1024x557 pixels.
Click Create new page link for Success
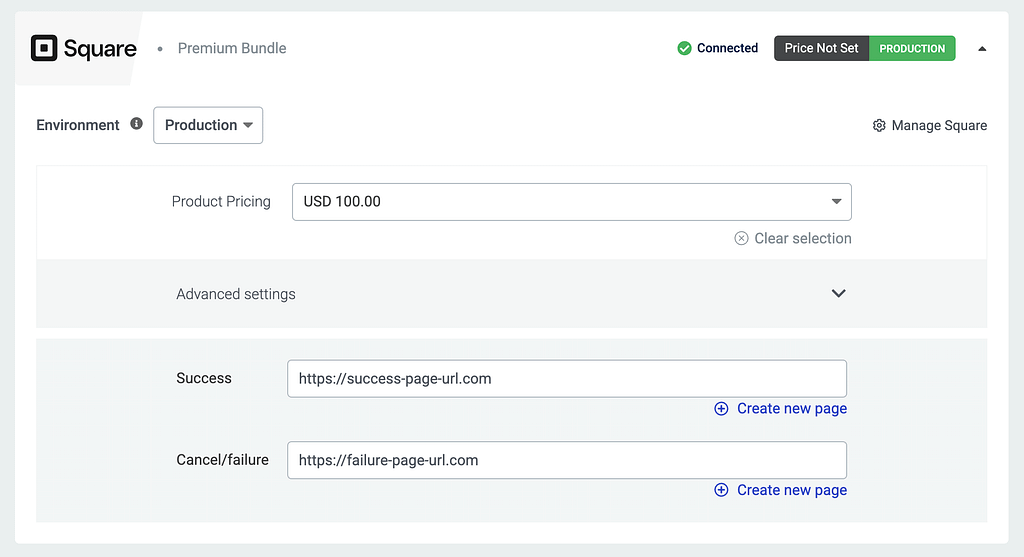pyautogui.click(x=791, y=409)
